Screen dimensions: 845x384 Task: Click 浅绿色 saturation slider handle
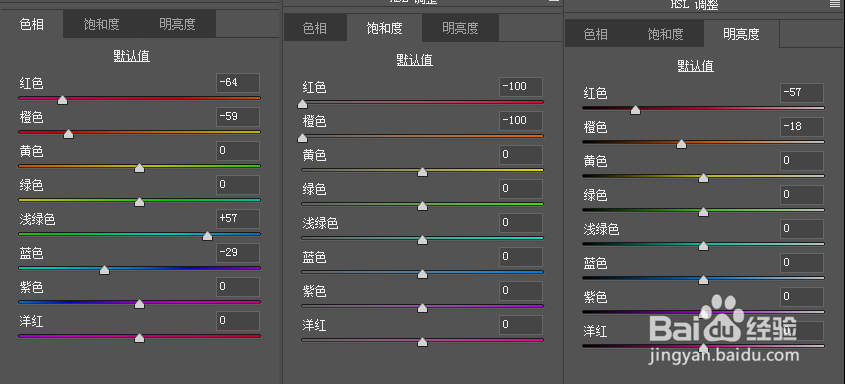[x=422, y=240]
